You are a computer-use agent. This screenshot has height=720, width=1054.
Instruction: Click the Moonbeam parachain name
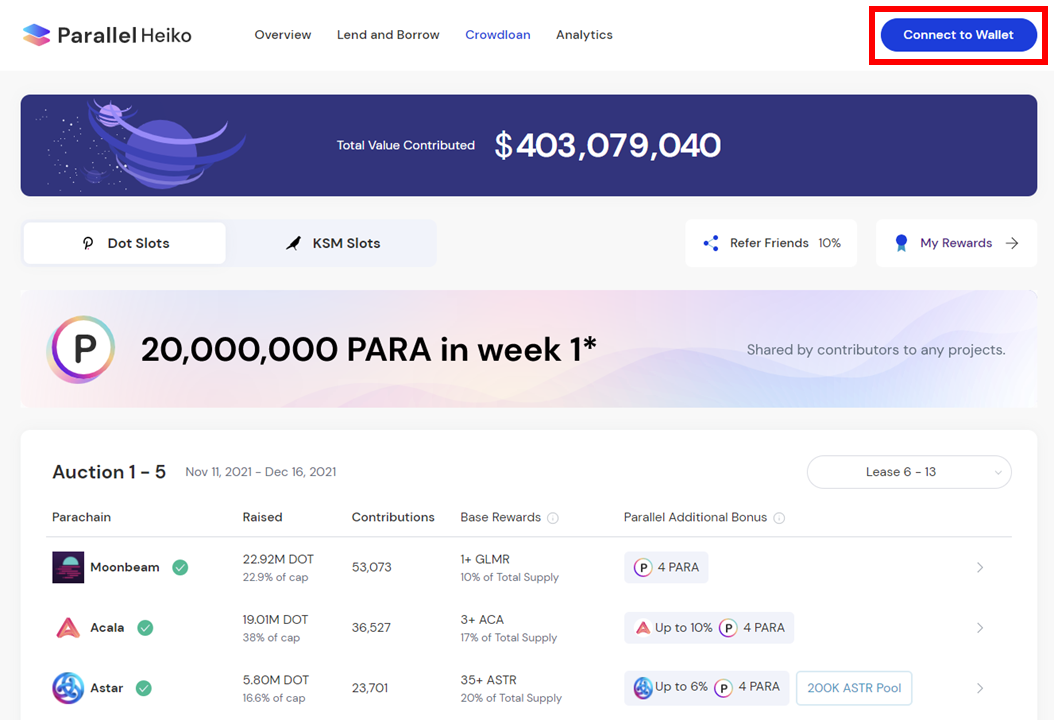[125, 567]
